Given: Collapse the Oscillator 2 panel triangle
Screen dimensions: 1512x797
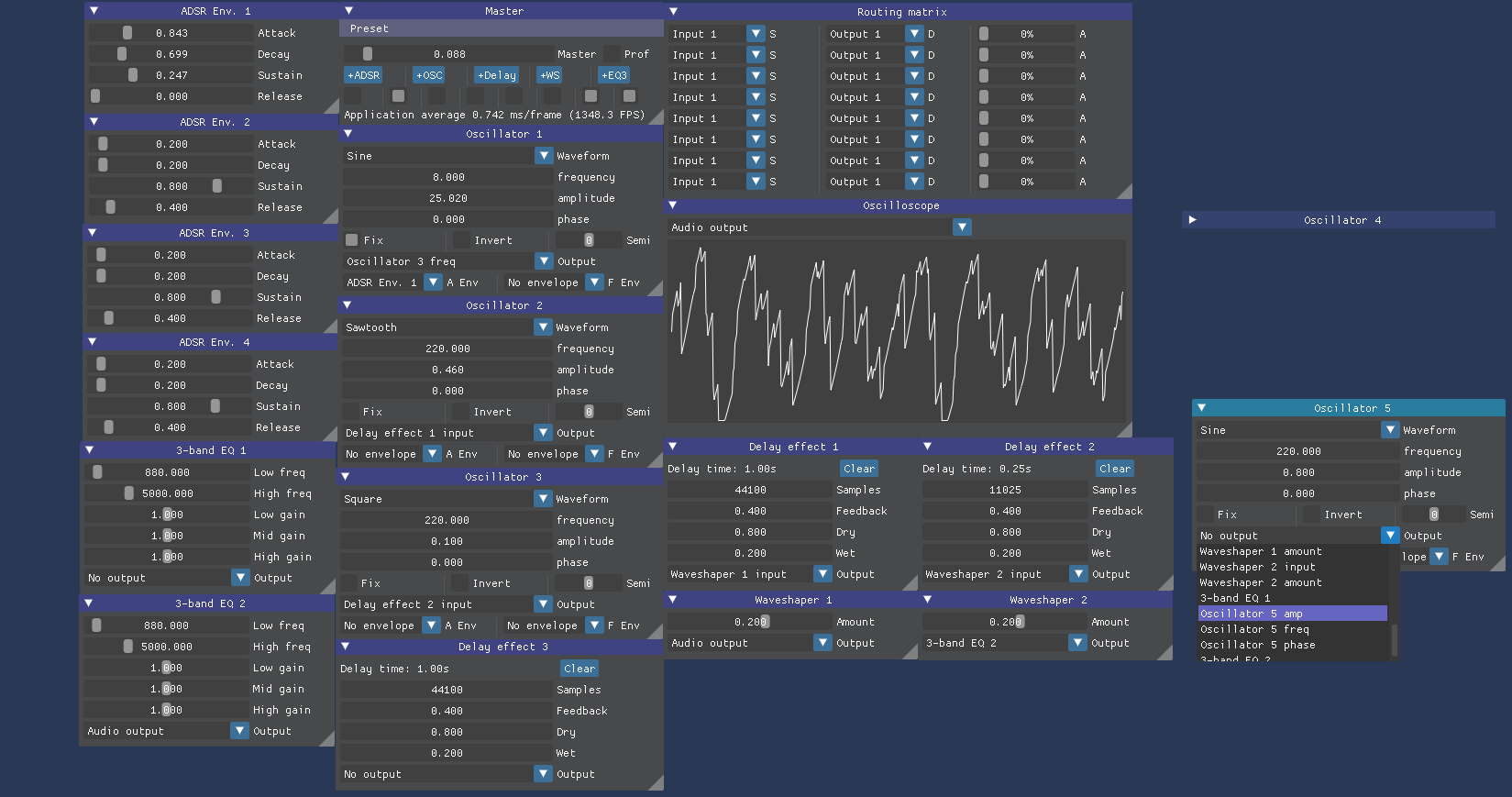Looking at the screenshot, I should [348, 304].
